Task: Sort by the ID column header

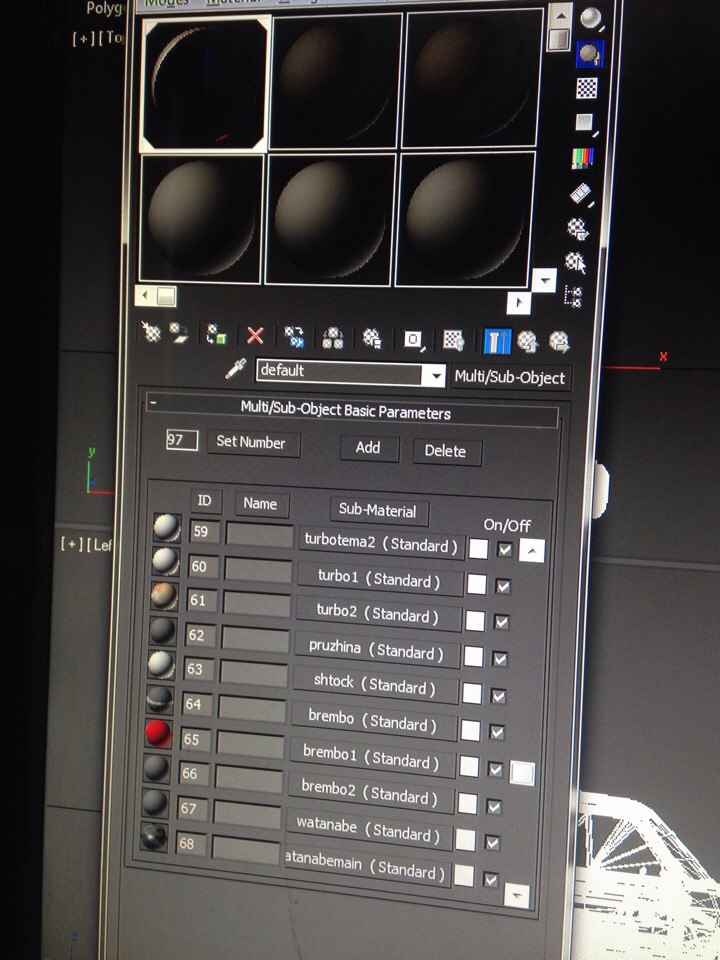Action: click(x=205, y=501)
